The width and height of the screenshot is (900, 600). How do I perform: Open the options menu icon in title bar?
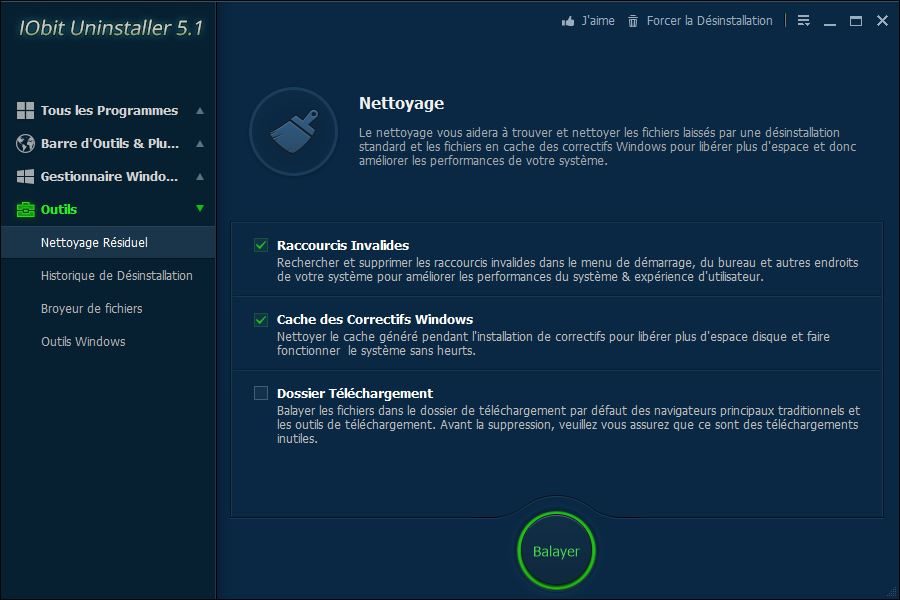804,21
